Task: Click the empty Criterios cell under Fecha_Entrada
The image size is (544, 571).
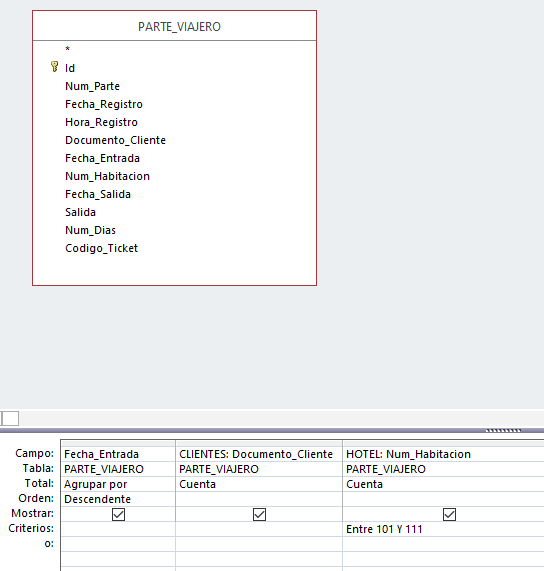Action: (118, 529)
